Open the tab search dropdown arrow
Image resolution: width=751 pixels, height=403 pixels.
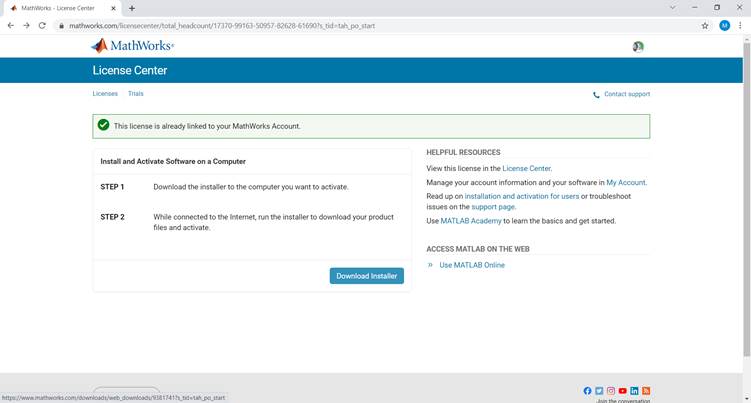click(672, 8)
